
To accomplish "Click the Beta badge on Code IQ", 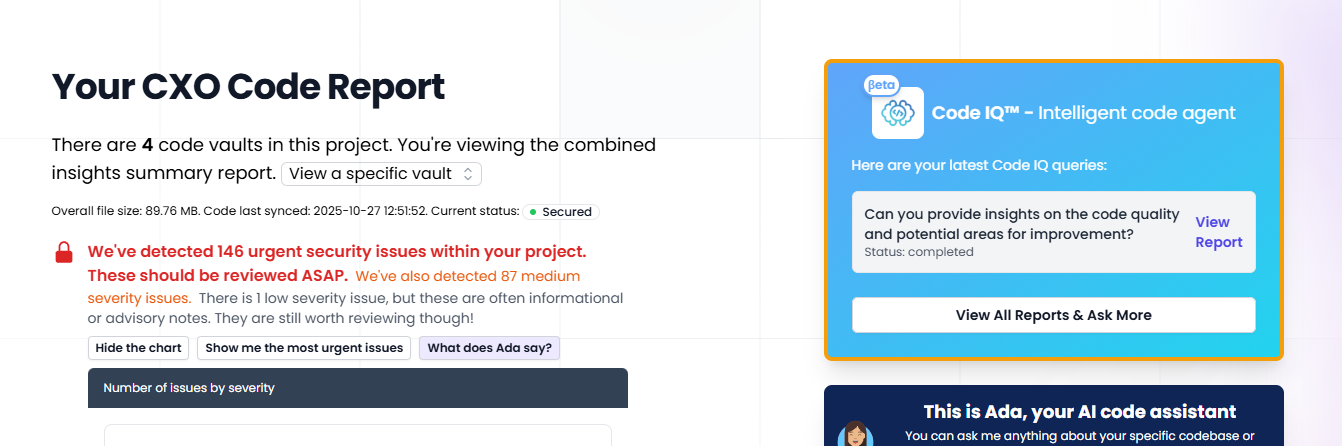I will click(881, 85).
